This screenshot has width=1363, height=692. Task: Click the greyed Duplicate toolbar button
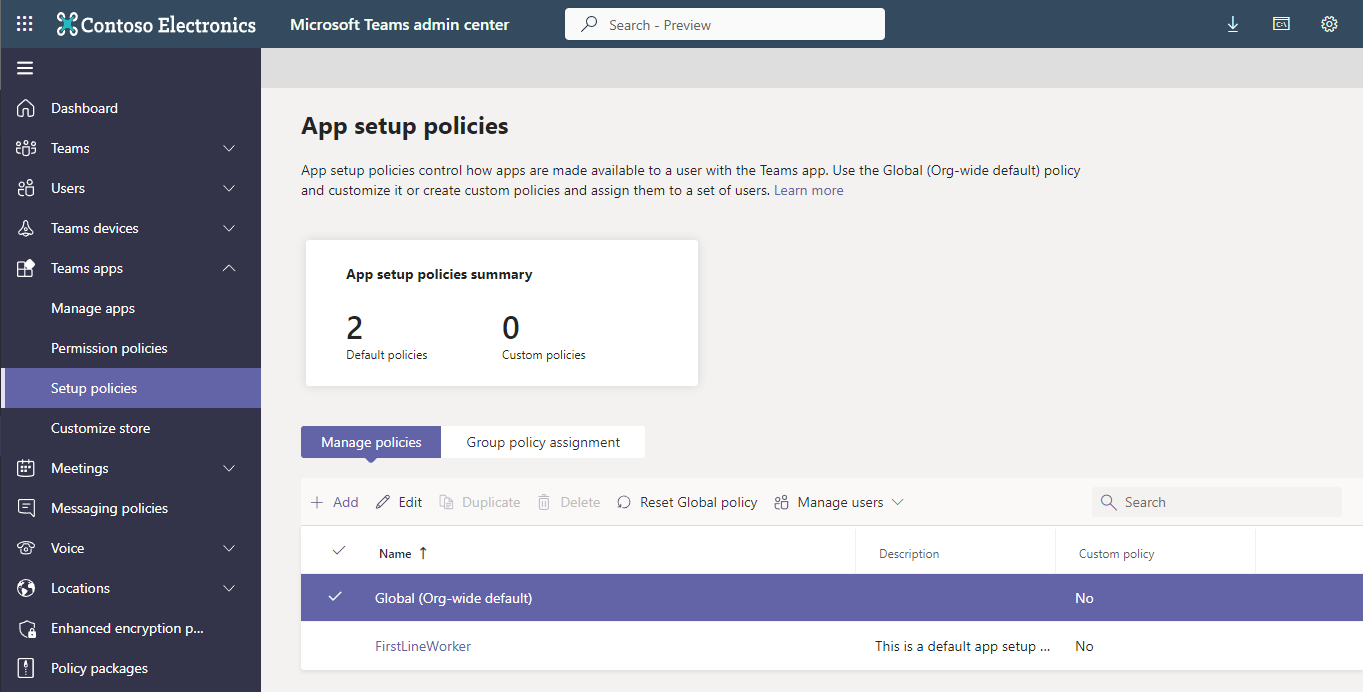pyautogui.click(x=480, y=502)
